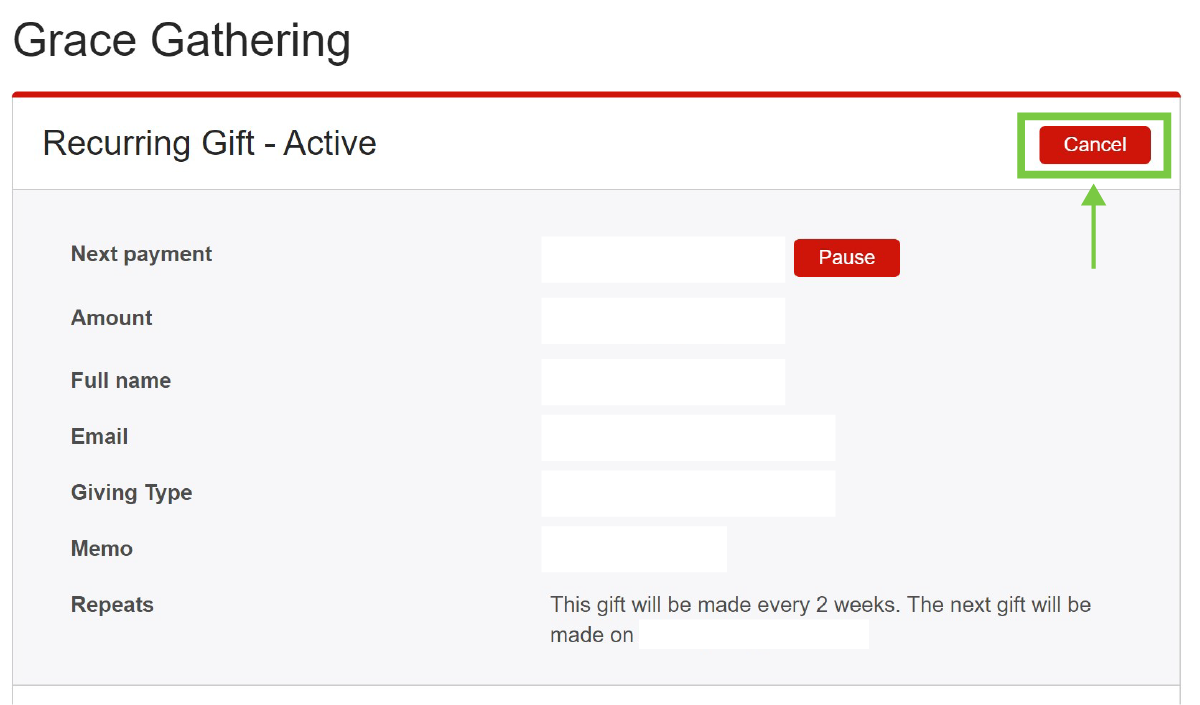
Task: Click the redacted next gift date box
Action: point(754,635)
